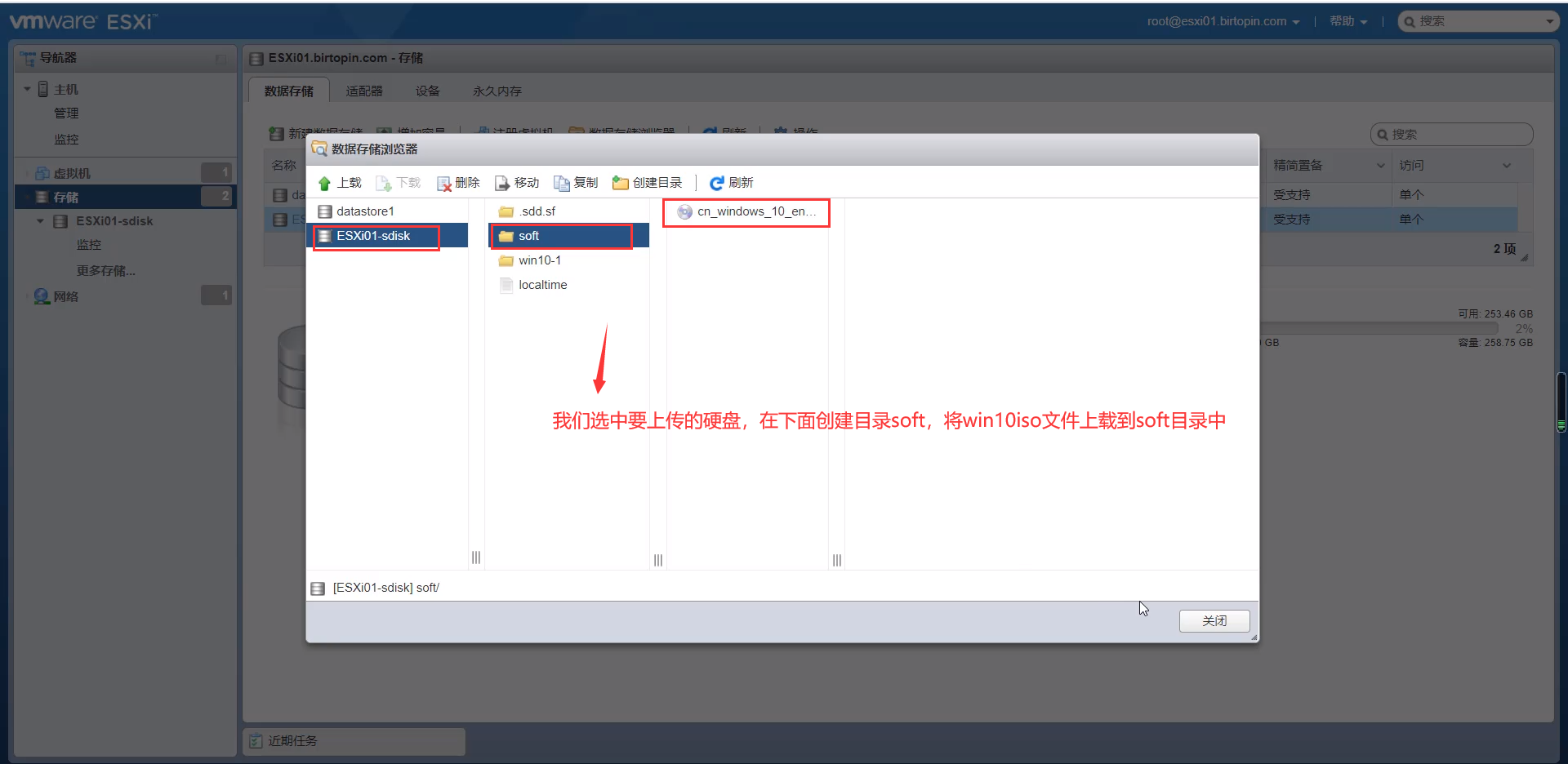Click the network (网络) globe icon
1568x764 pixels.
coord(42,296)
